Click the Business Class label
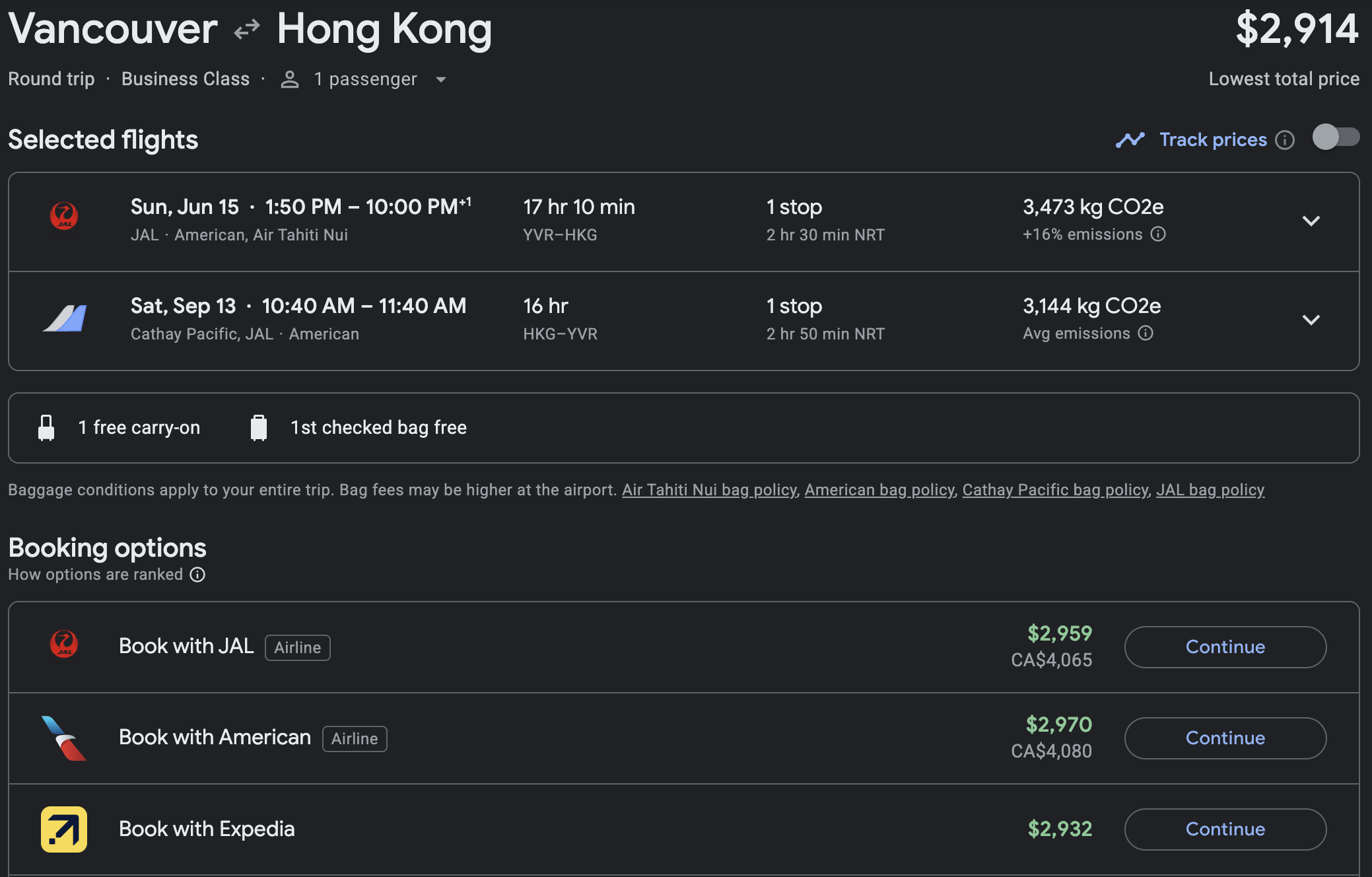 point(186,79)
